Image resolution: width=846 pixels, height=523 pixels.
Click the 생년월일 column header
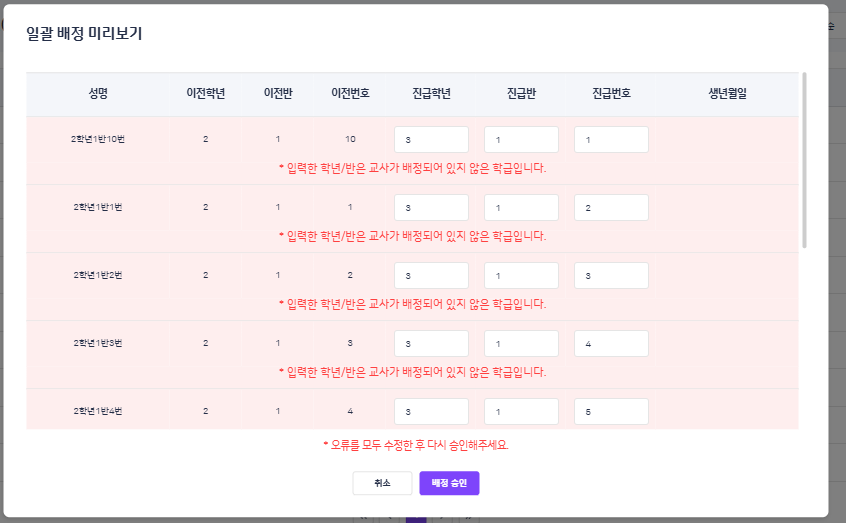(x=727, y=94)
